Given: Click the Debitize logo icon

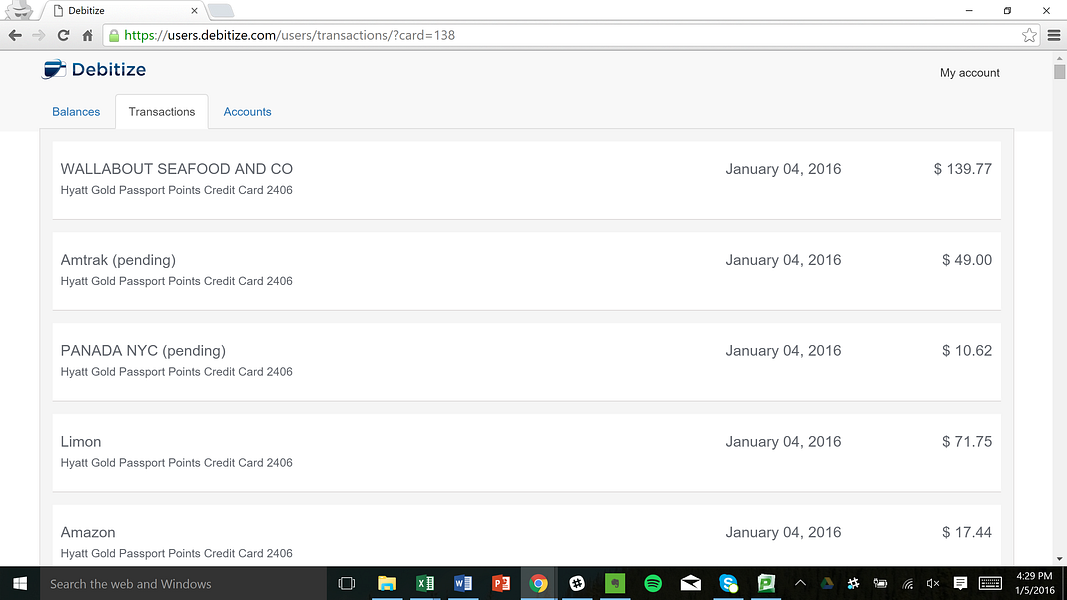Looking at the screenshot, I should pos(54,69).
